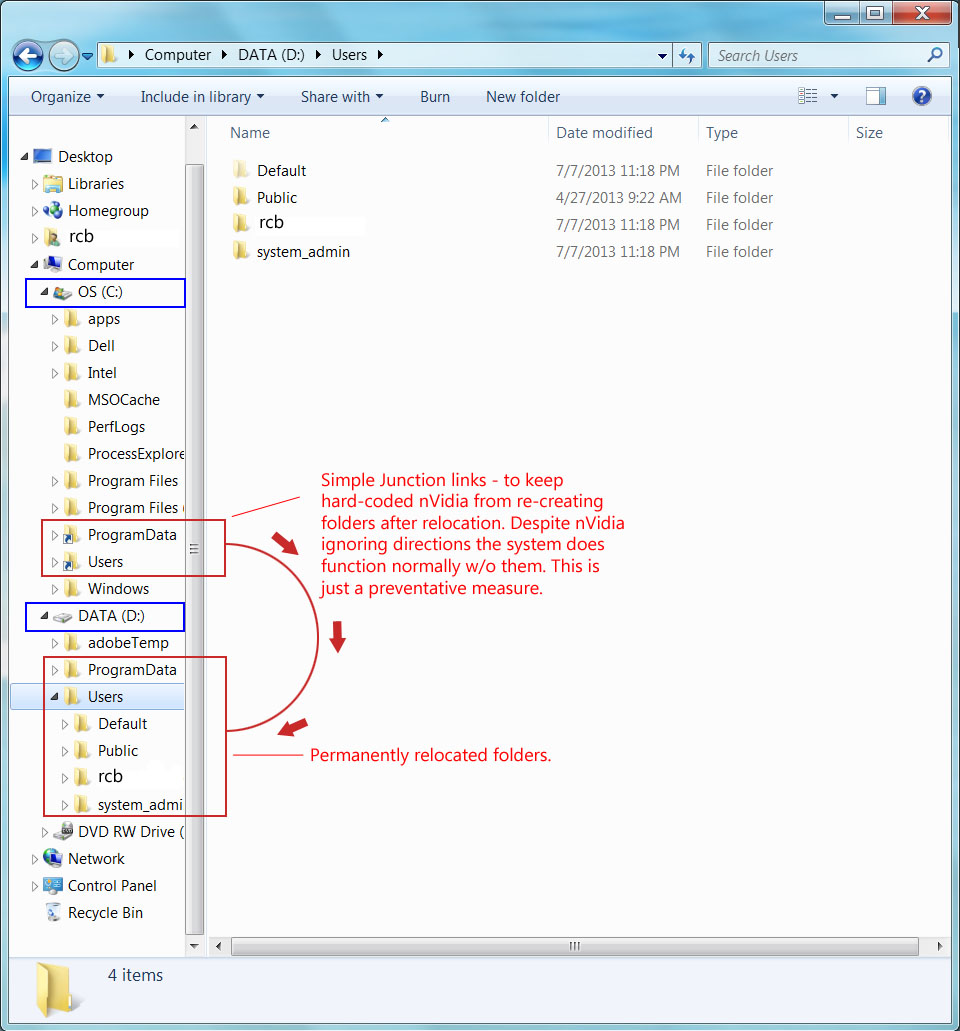960x1031 pixels.
Task: Open the previous locations dropdown in address bar
Action: [662, 56]
